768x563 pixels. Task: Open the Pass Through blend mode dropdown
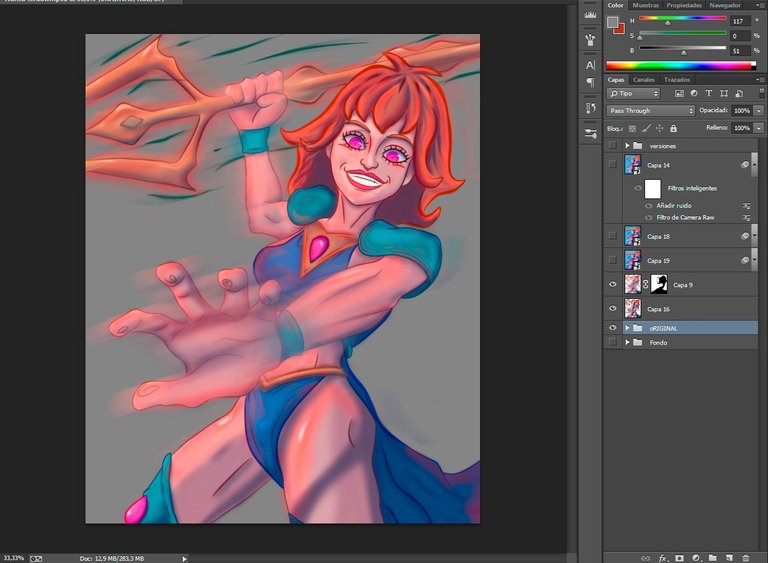pos(651,111)
